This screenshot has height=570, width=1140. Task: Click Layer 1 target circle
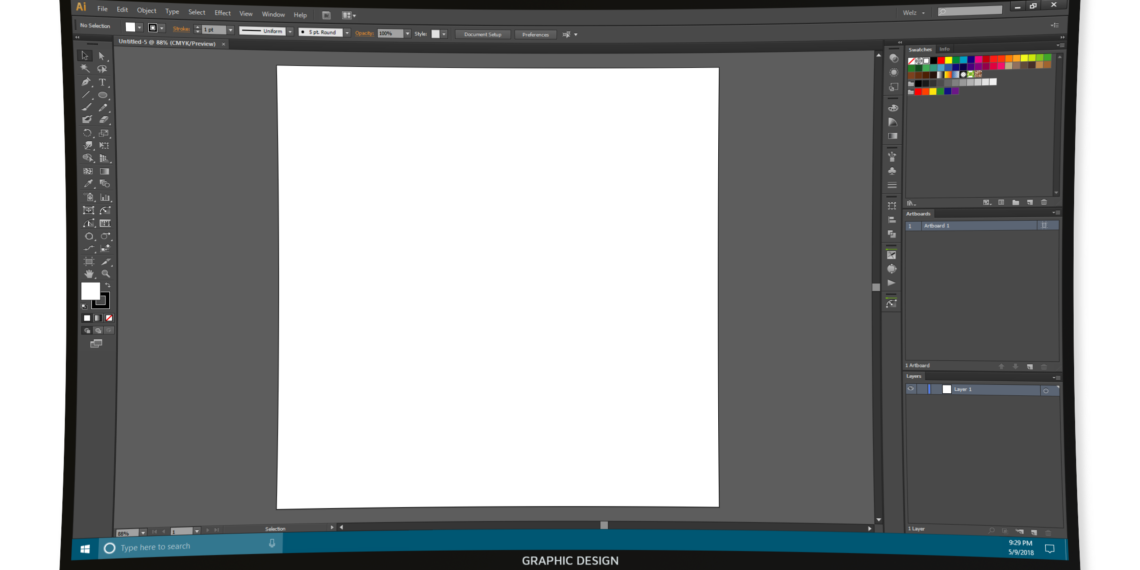tap(1045, 391)
